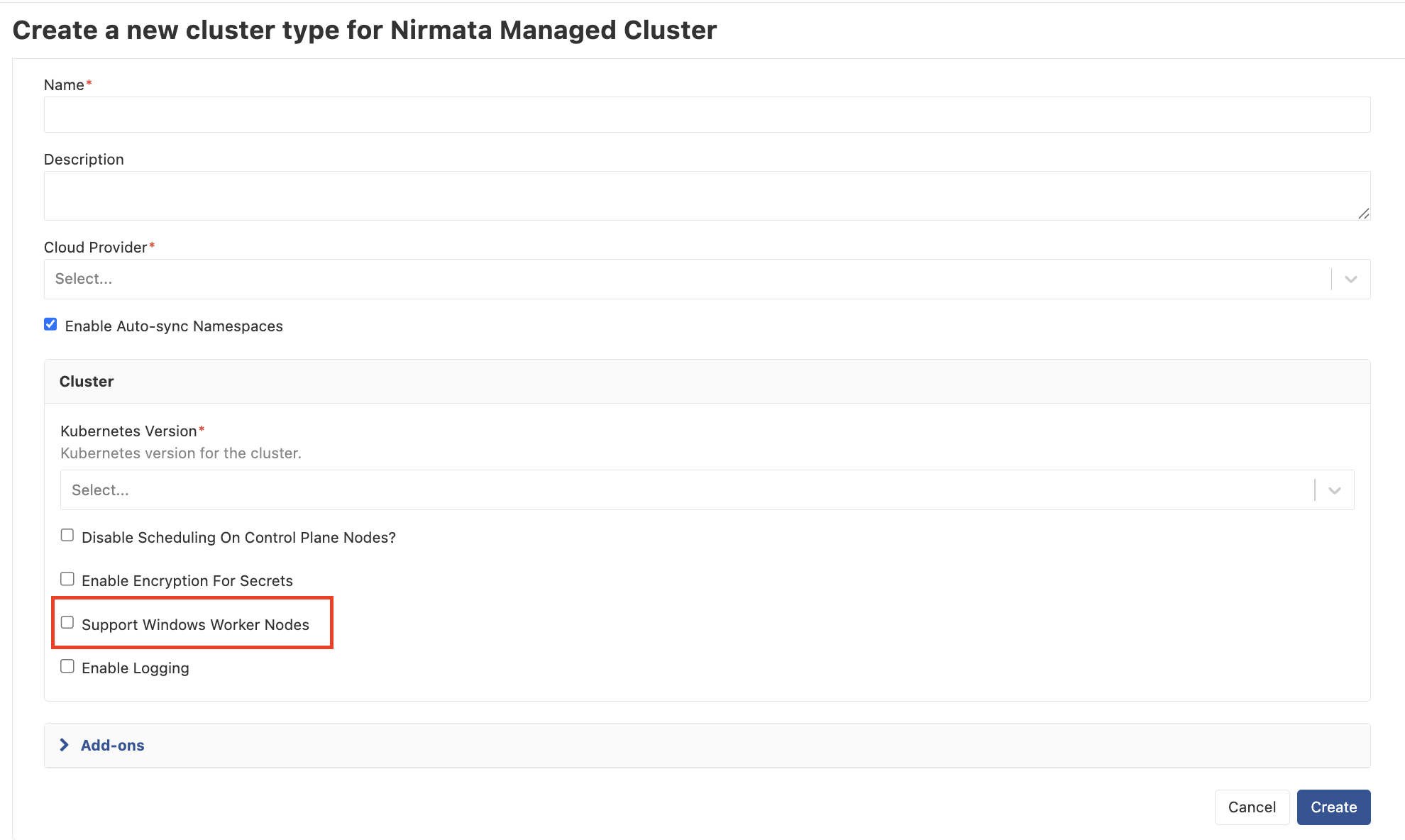Uncheck Enable Auto-sync Namespaces checkbox
This screenshot has width=1405, height=840.
coord(50,324)
